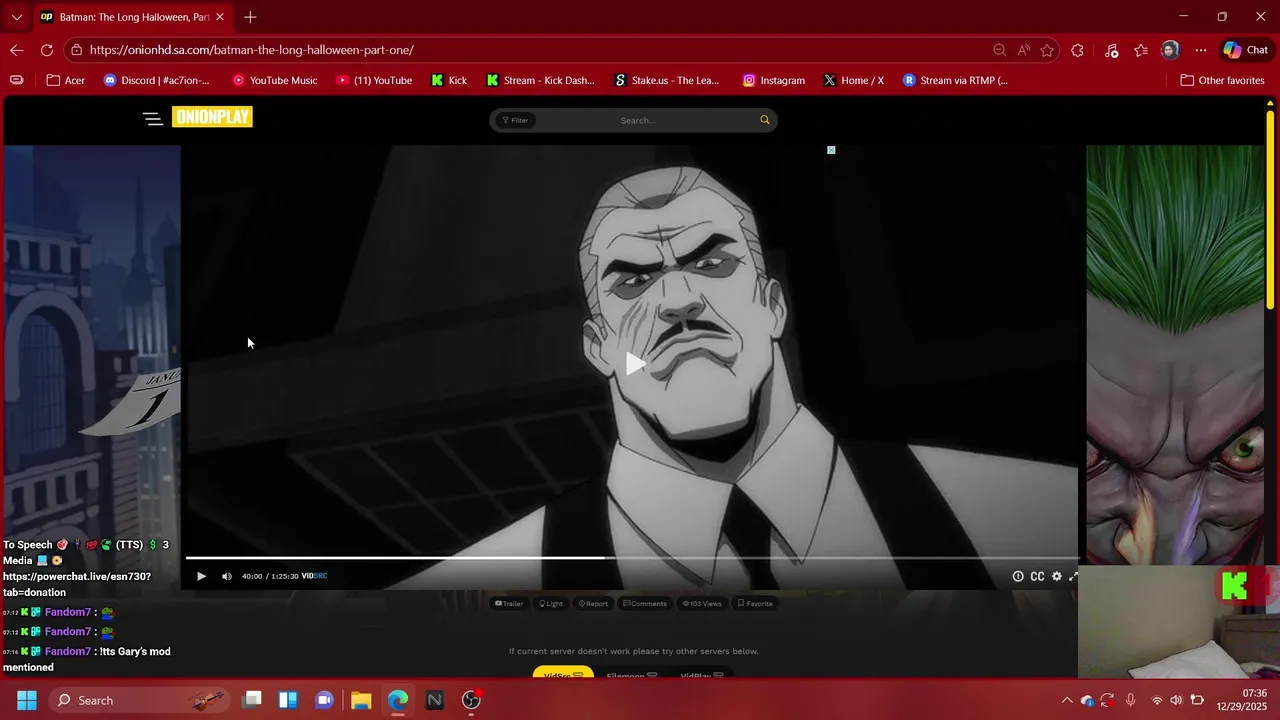Open the Kick bookmark

[x=449, y=80]
